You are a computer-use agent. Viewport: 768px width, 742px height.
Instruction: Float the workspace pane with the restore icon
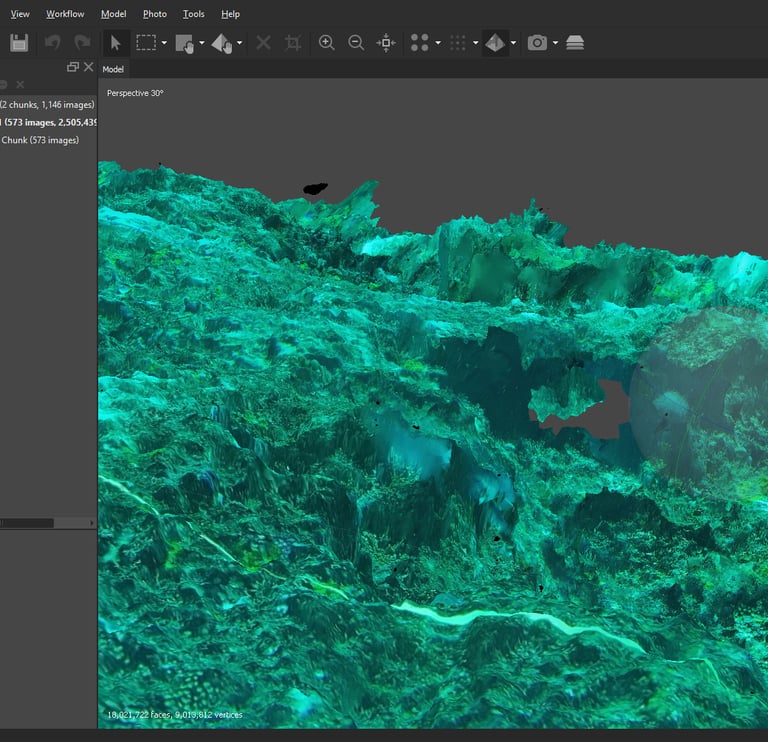[x=72, y=67]
